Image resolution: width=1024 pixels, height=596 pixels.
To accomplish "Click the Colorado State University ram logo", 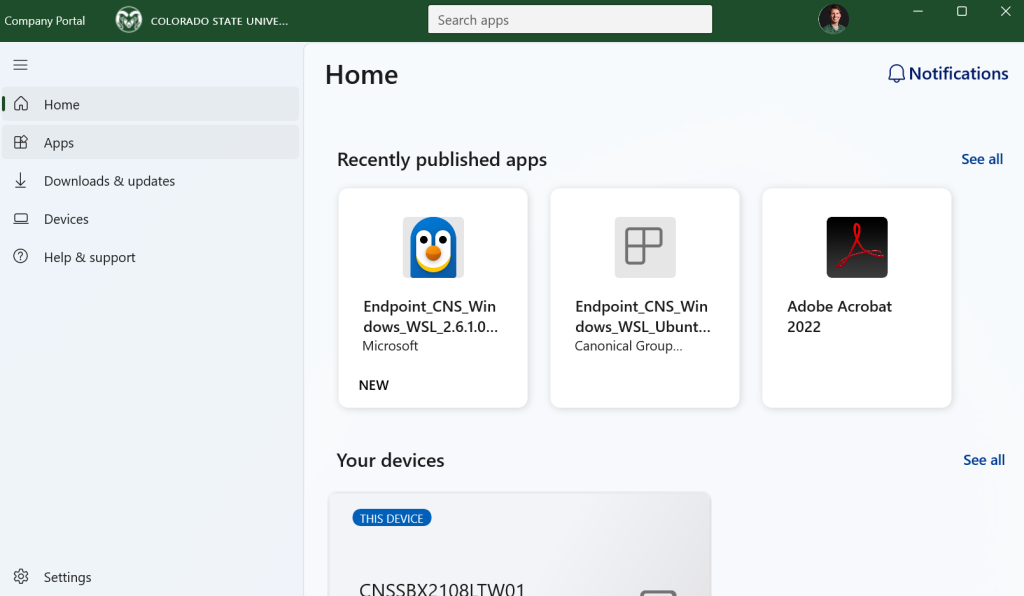I will coord(129,20).
